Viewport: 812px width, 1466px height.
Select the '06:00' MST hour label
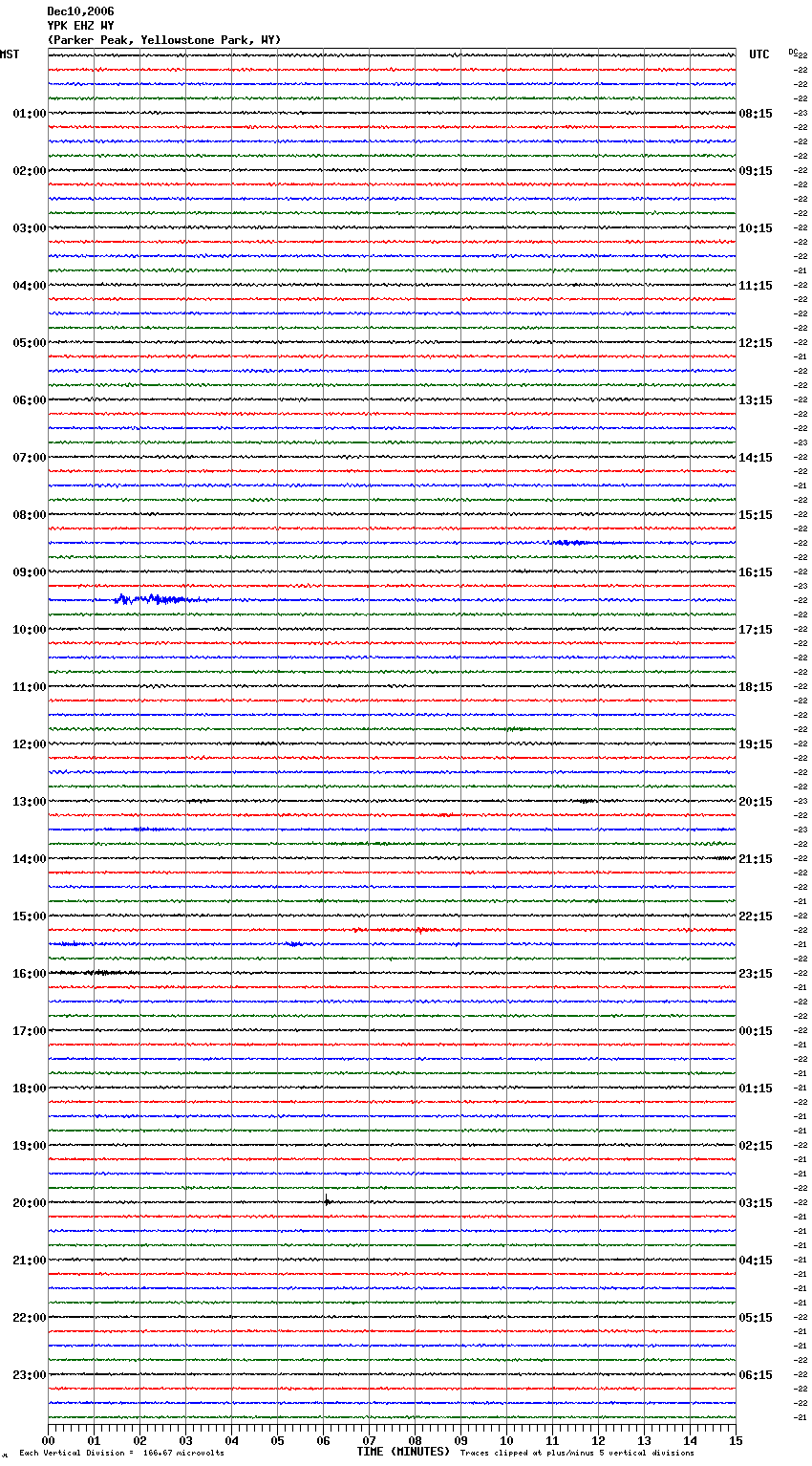(30, 400)
